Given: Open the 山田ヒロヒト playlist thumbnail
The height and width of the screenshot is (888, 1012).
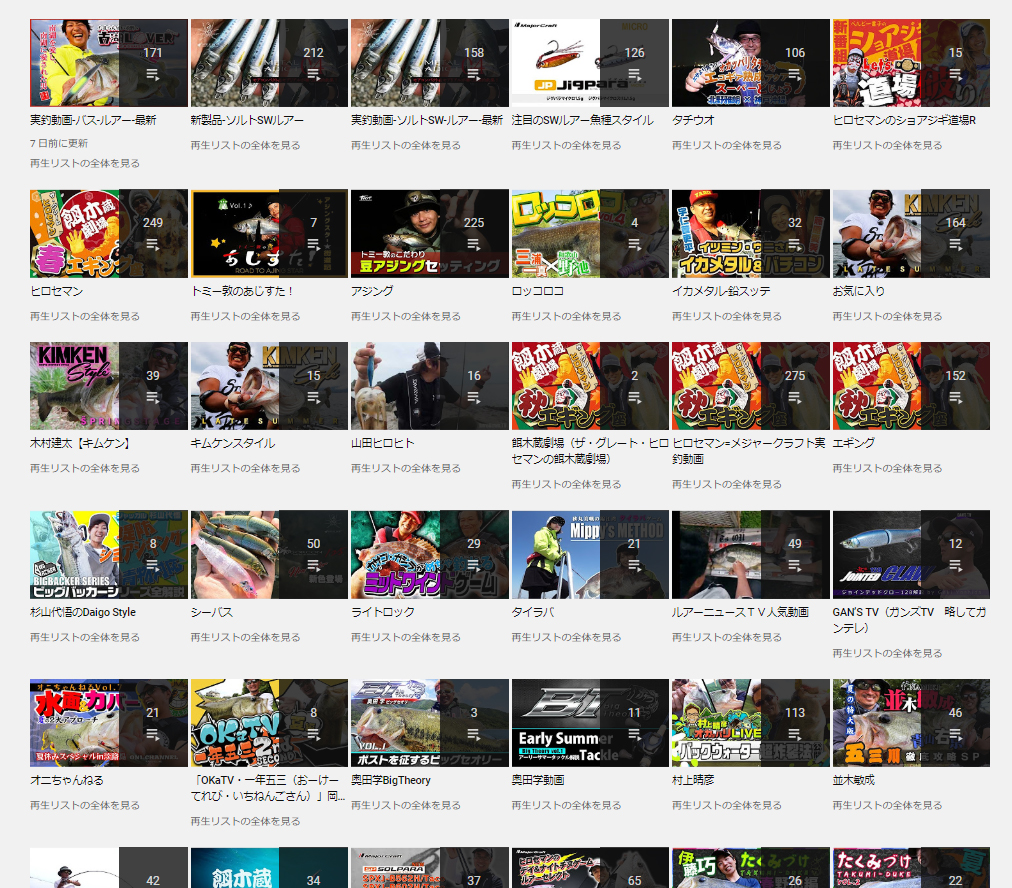Looking at the screenshot, I should [x=395, y=386].
